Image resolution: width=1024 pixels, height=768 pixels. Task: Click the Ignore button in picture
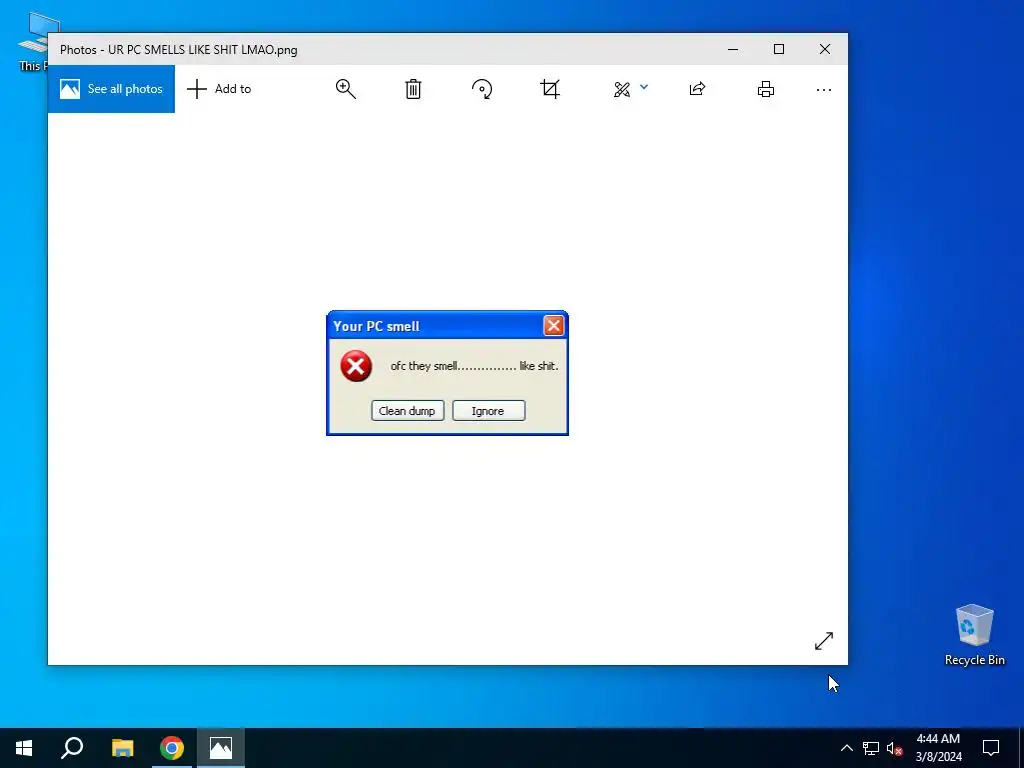coord(488,411)
